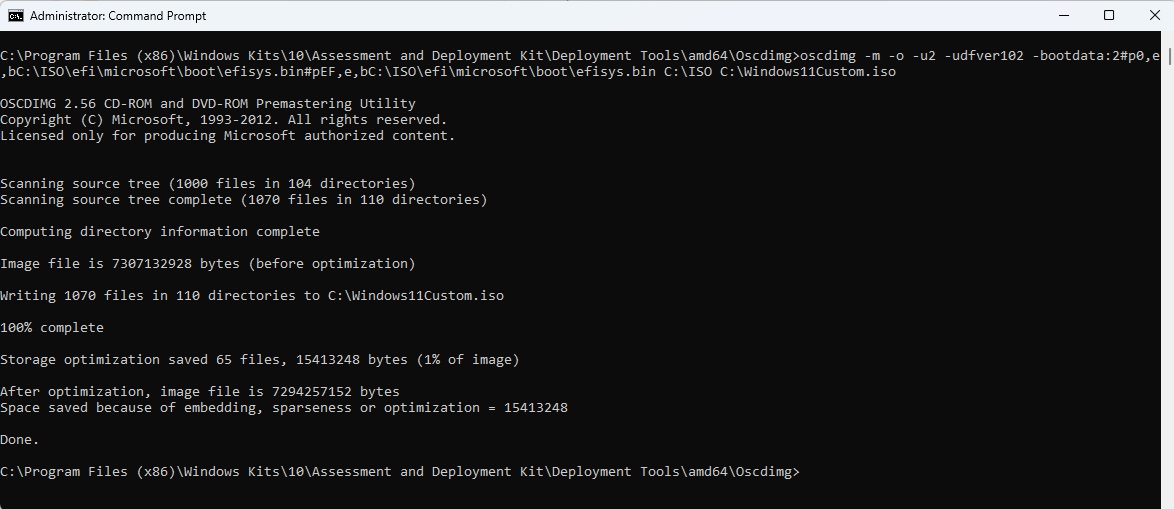Click the 'Writing 1070 files' output line

click(252, 296)
